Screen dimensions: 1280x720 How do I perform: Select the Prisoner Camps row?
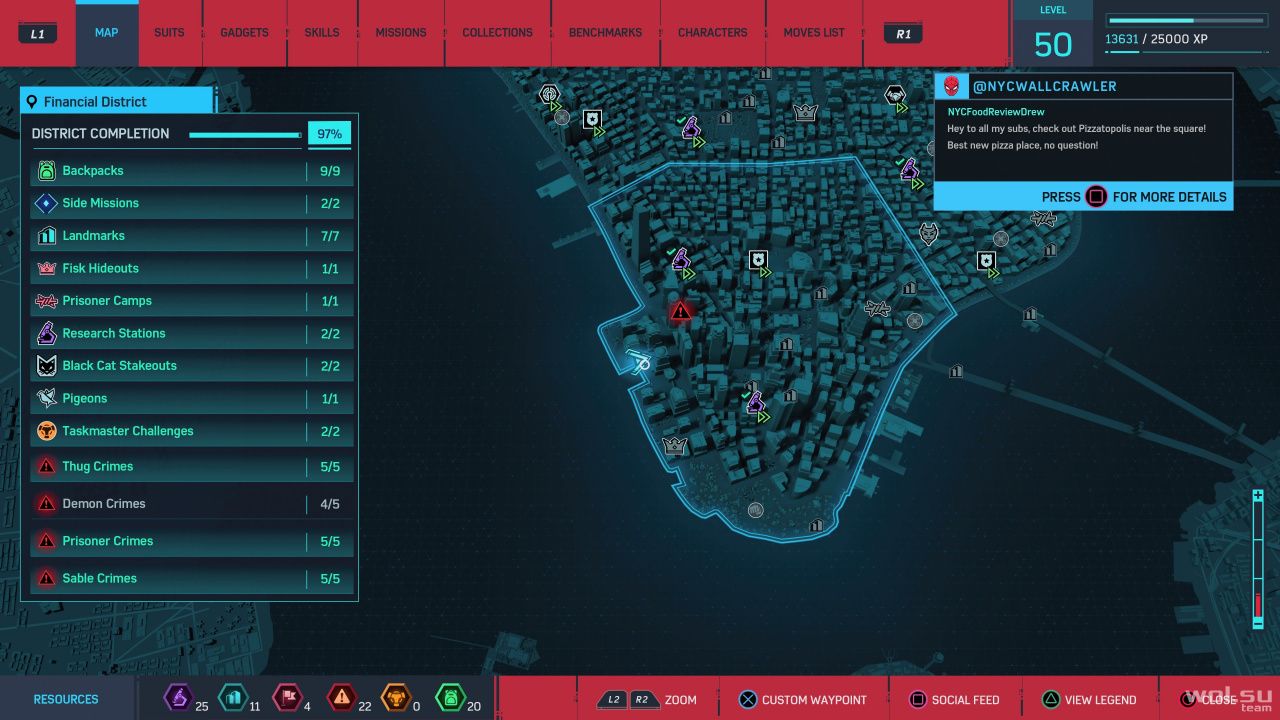click(x=191, y=301)
